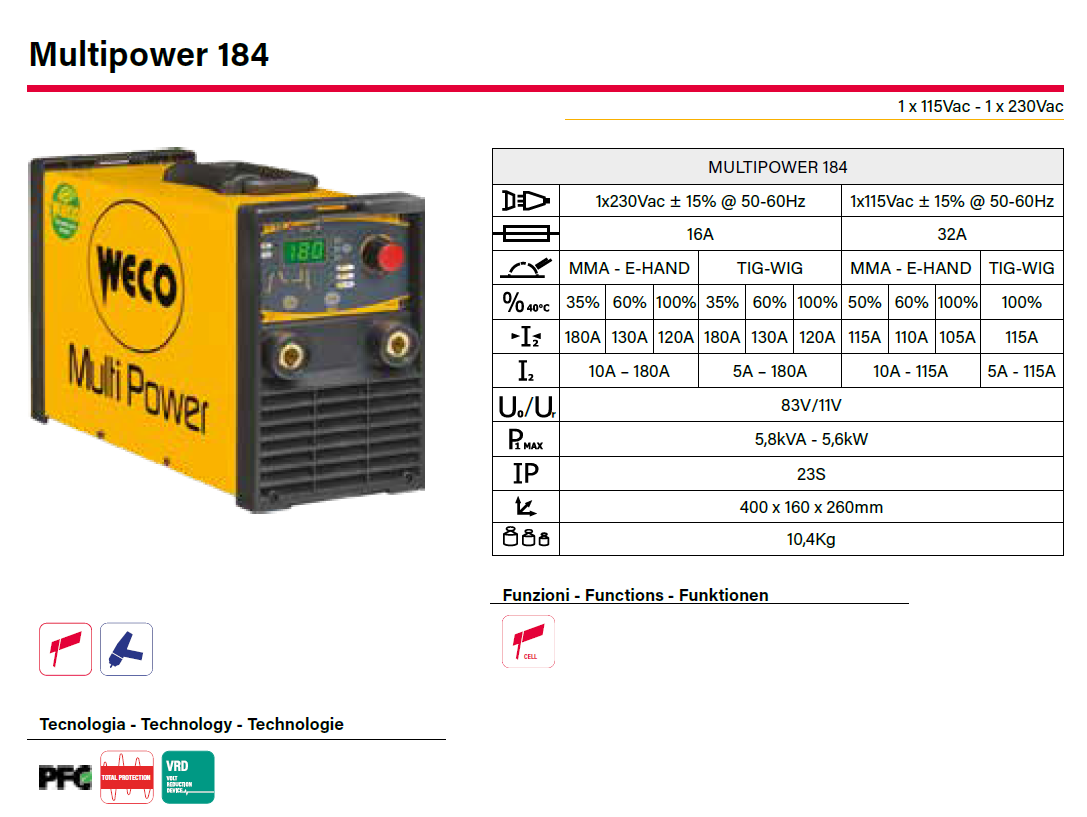Click the 83V/11V voltage cell
Screen dimensions: 1087x817
(811, 406)
